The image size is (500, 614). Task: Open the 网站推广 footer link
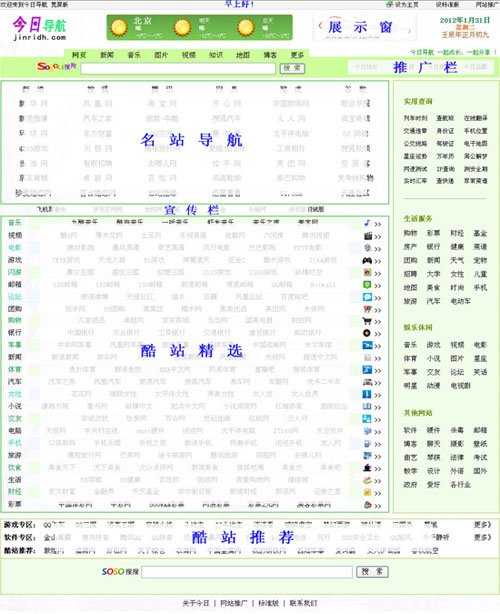pyautogui.click(x=234, y=603)
